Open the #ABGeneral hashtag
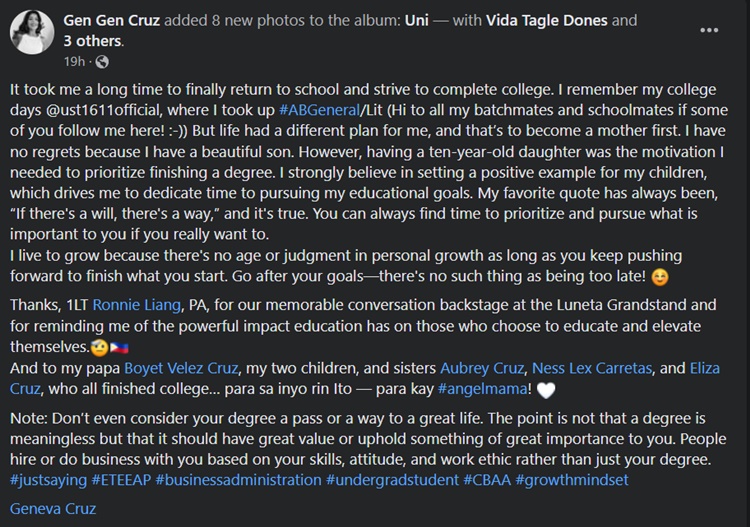Viewport: 750px width, 527px height. [319, 110]
